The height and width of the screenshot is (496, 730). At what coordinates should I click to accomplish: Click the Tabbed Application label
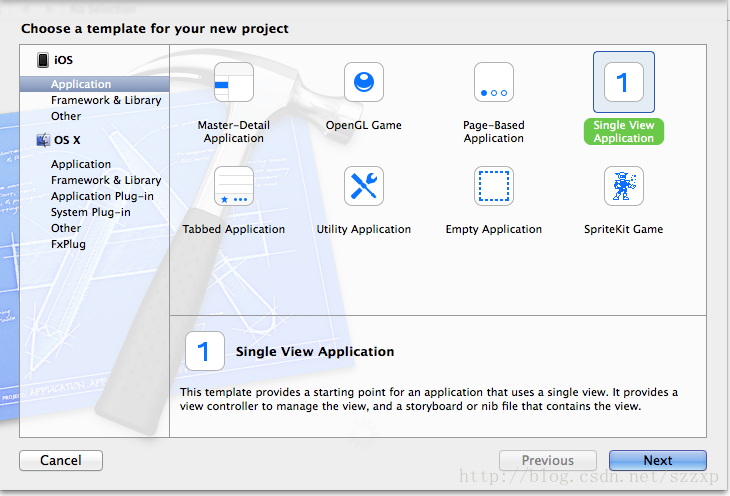(x=234, y=229)
